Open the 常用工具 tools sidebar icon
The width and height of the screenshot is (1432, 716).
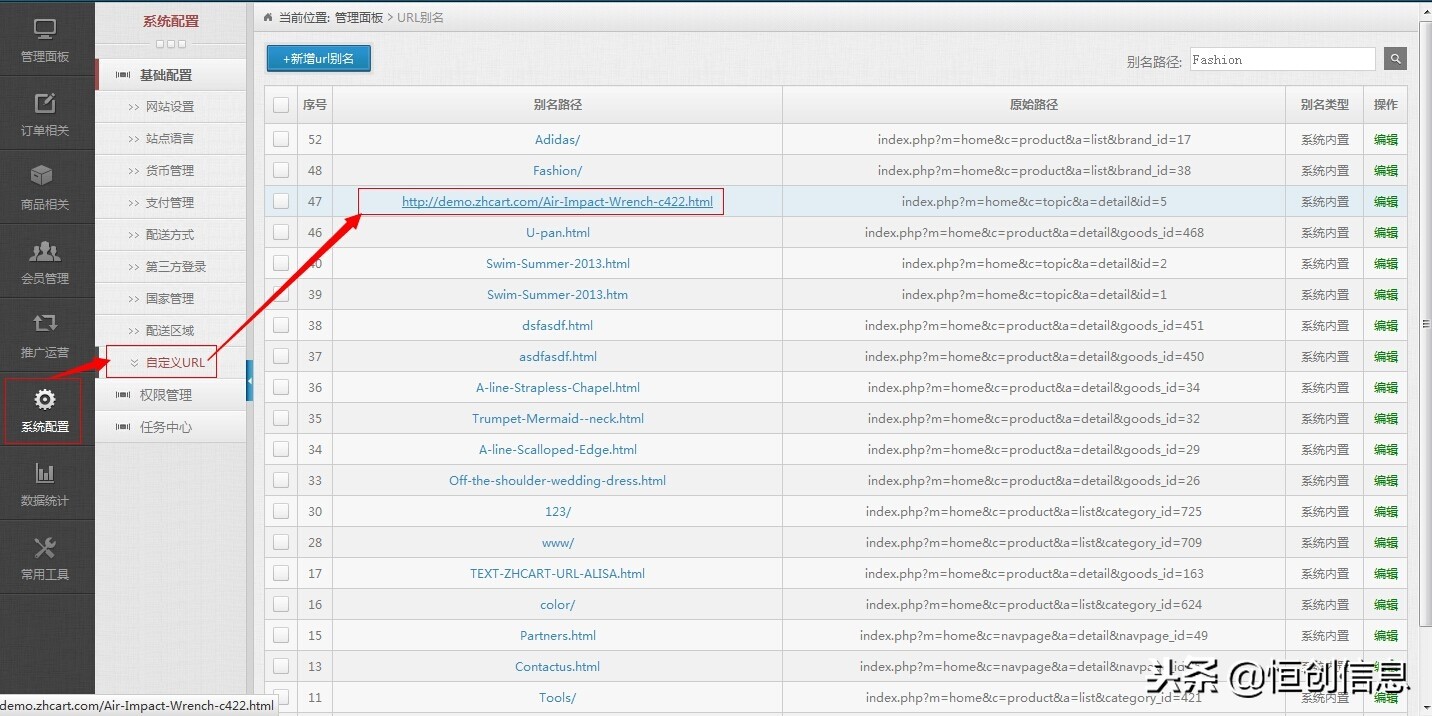coord(45,558)
